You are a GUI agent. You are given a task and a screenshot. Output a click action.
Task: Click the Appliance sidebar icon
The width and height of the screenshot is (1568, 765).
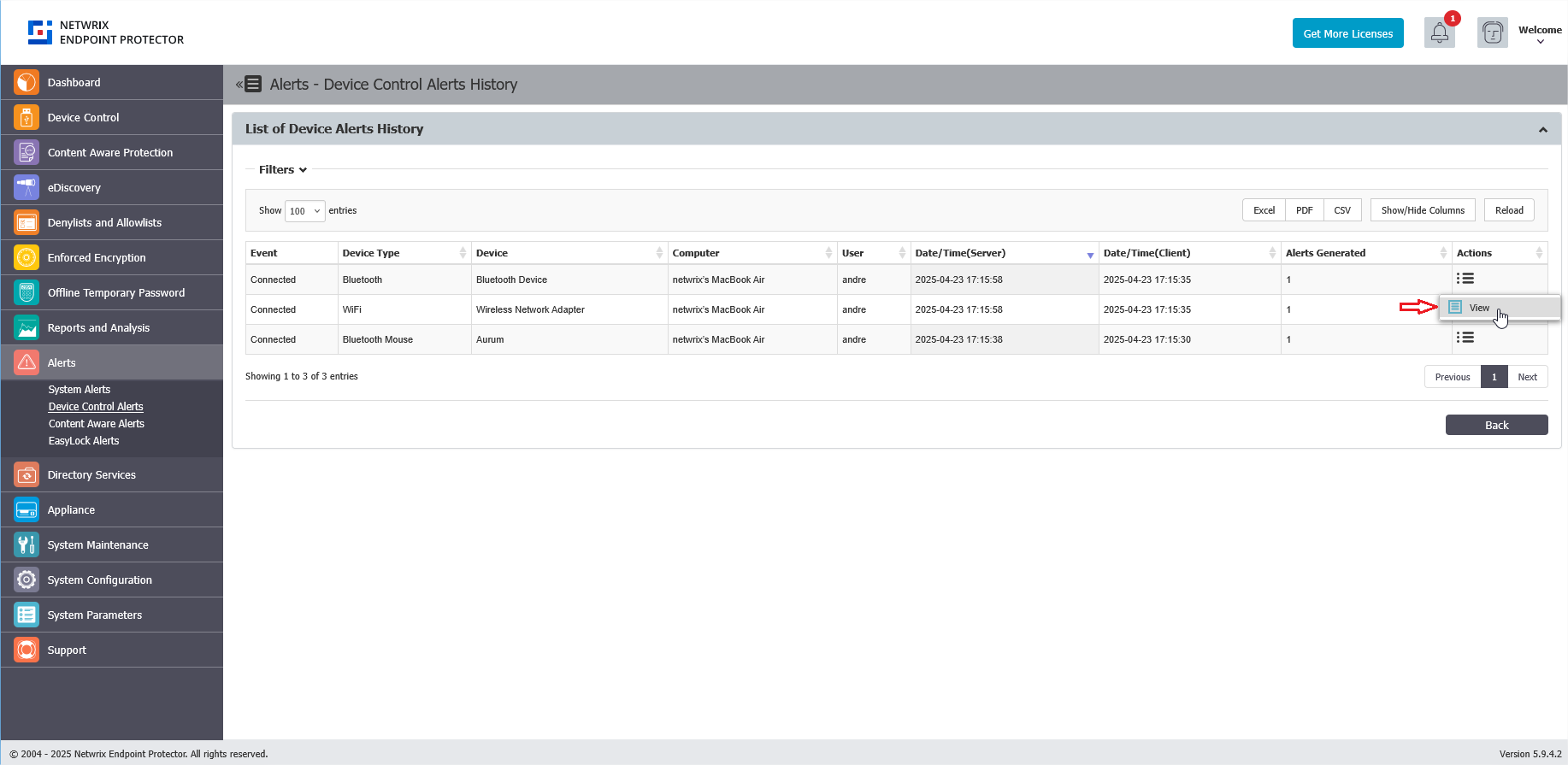pyautogui.click(x=27, y=509)
